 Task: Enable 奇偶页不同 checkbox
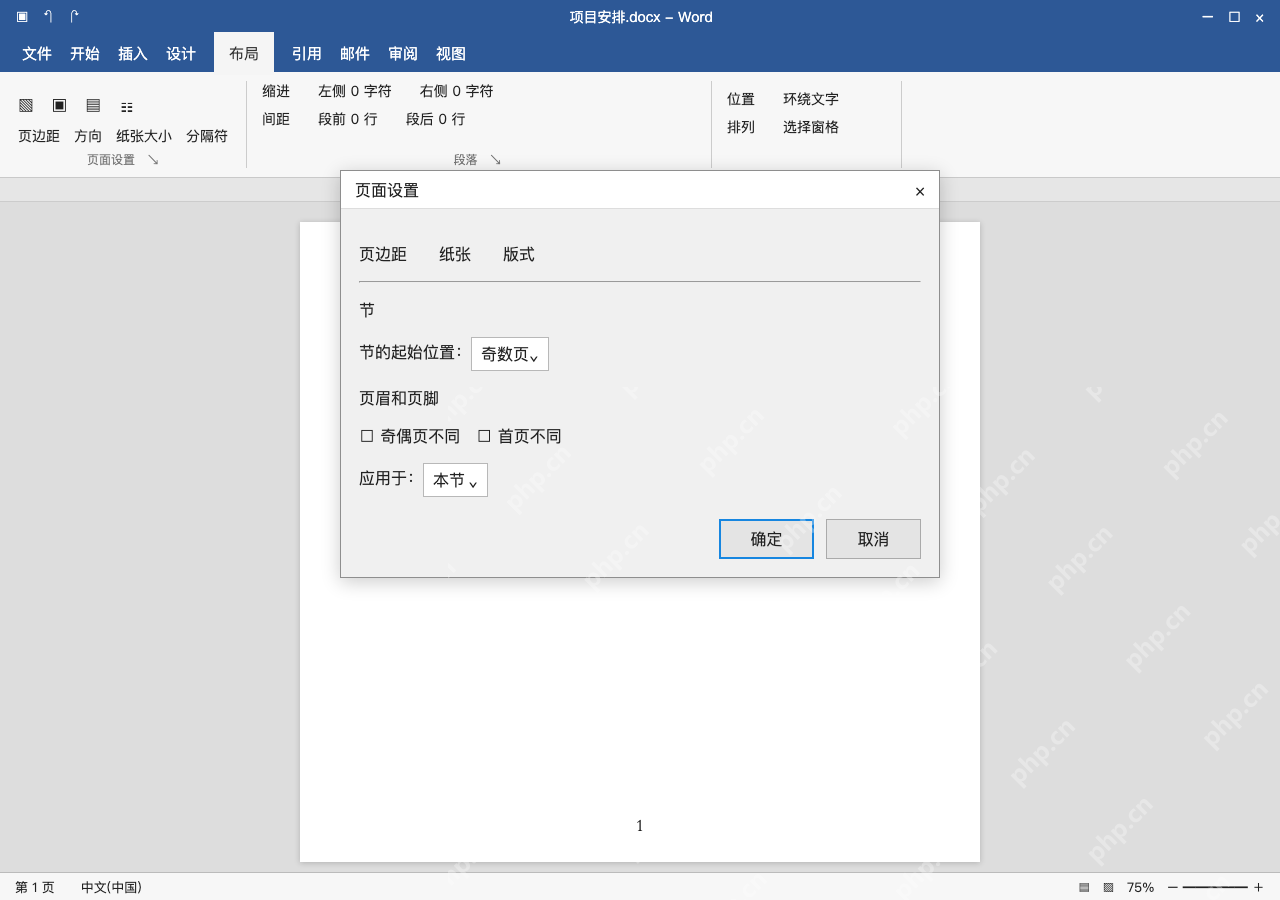coord(367,436)
